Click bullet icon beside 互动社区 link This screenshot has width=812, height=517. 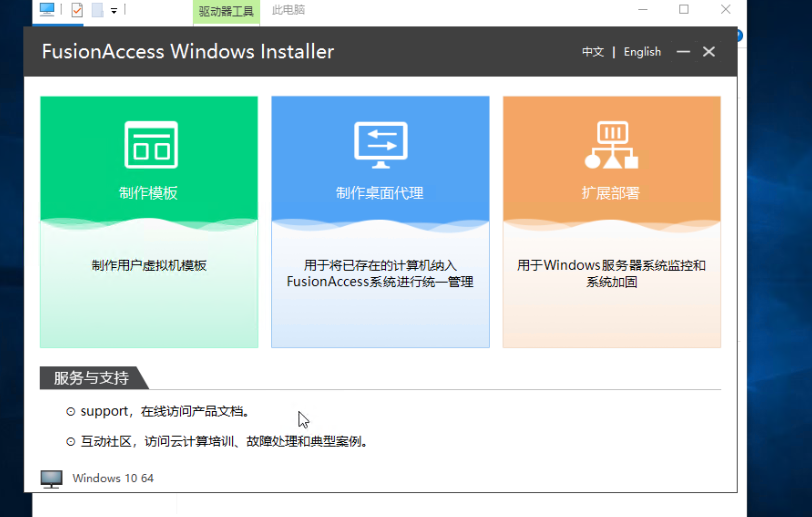[70, 442]
